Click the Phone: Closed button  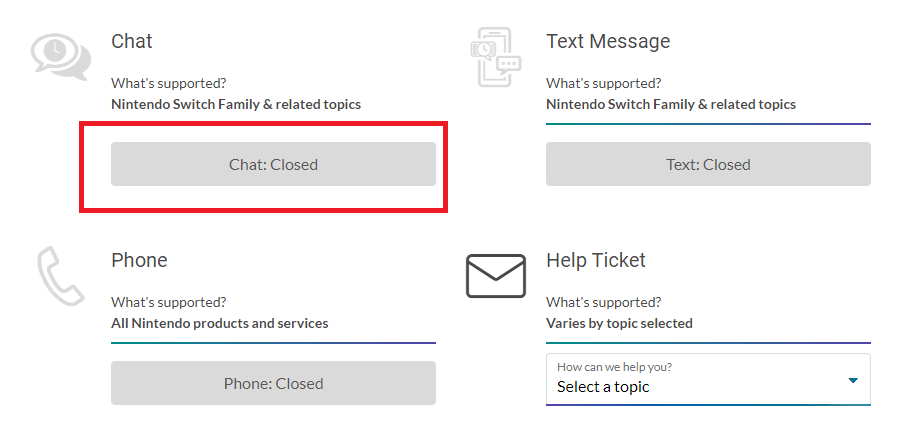tap(273, 383)
